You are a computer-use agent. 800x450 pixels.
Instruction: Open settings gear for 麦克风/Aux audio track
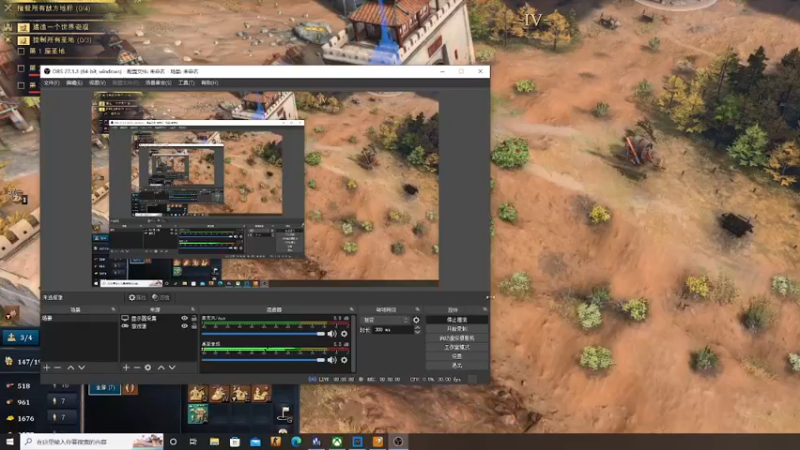344,334
